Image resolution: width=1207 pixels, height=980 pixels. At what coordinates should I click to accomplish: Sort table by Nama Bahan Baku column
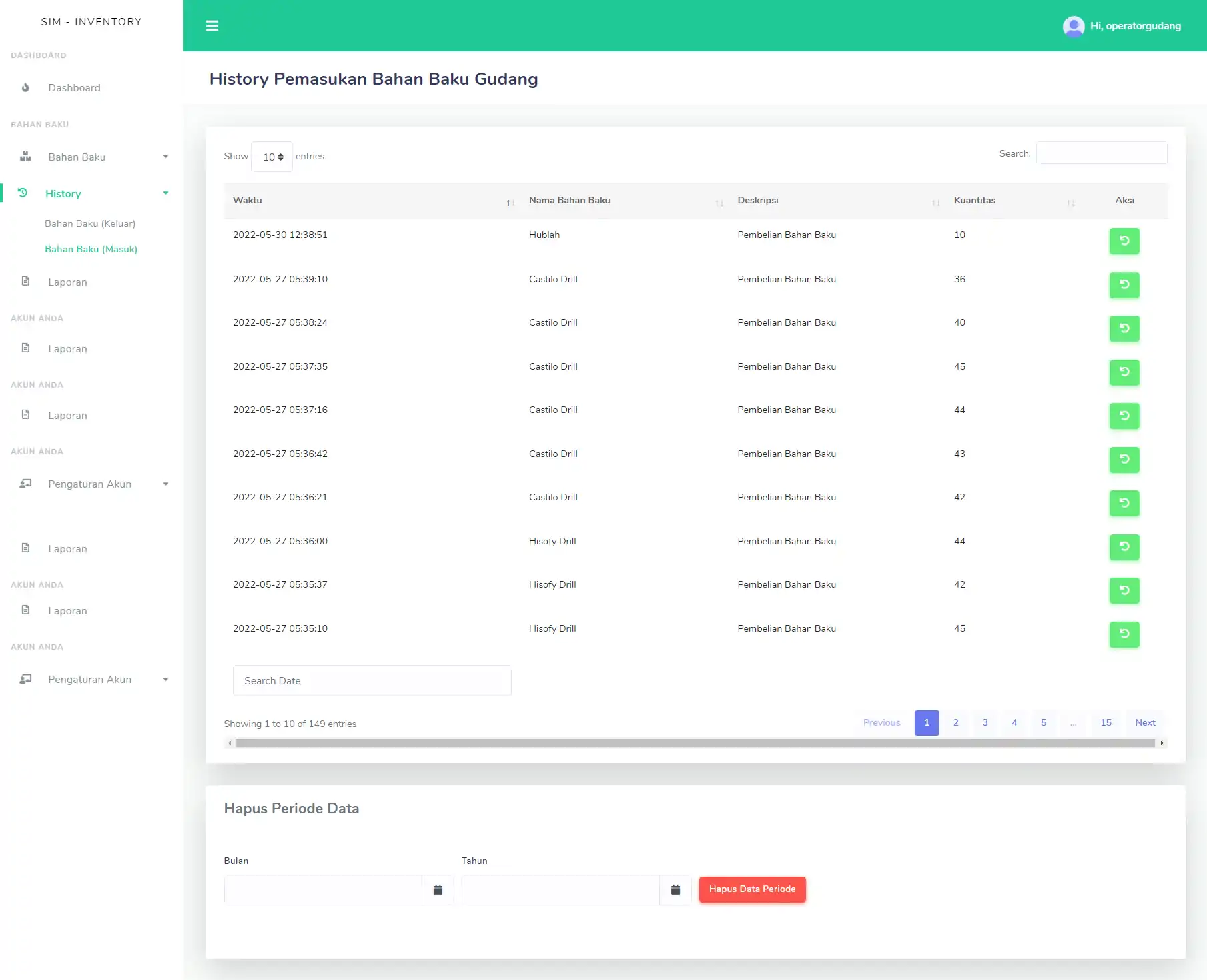coord(625,201)
